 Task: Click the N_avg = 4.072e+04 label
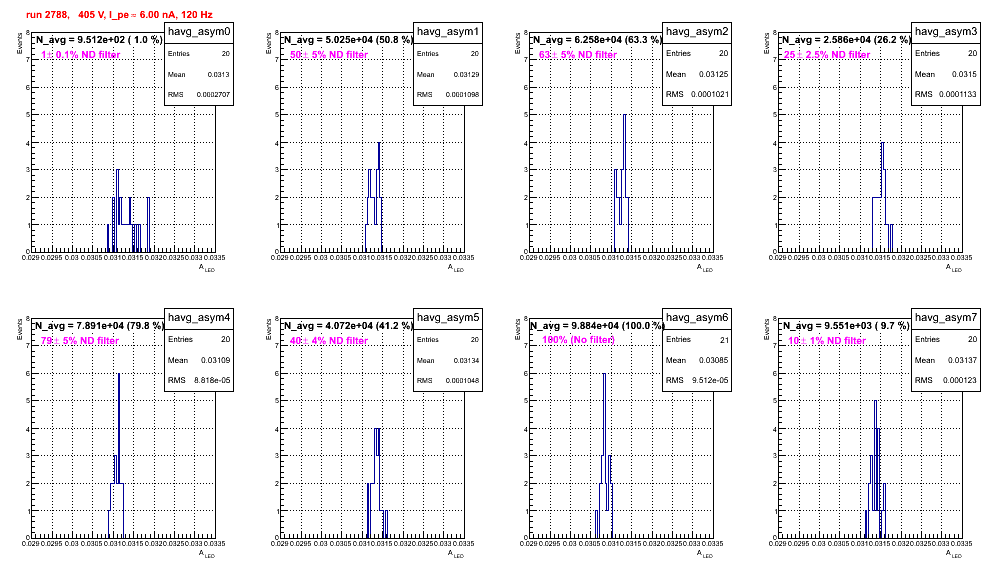tap(348, 326)
